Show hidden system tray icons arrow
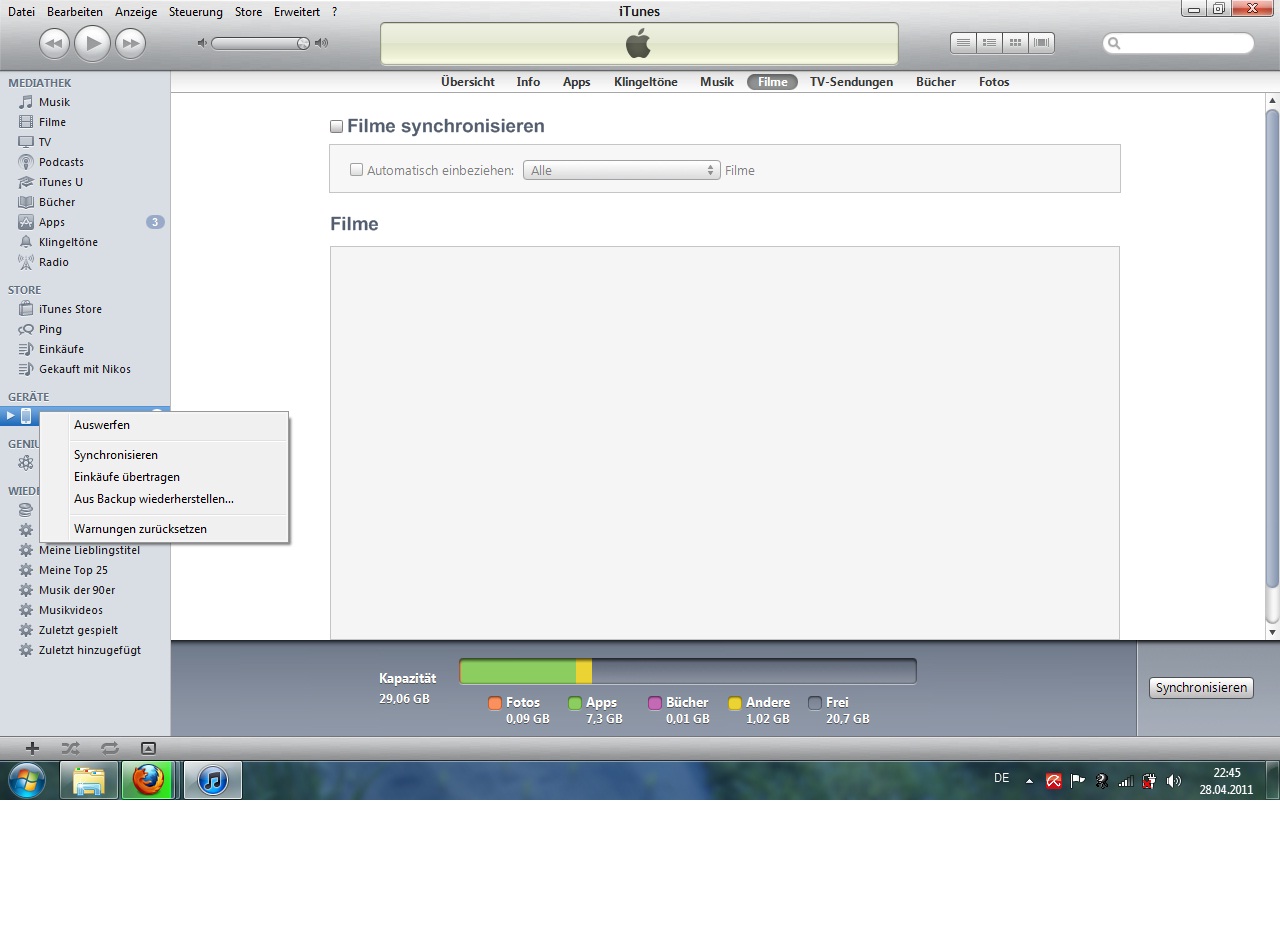 1029,781
